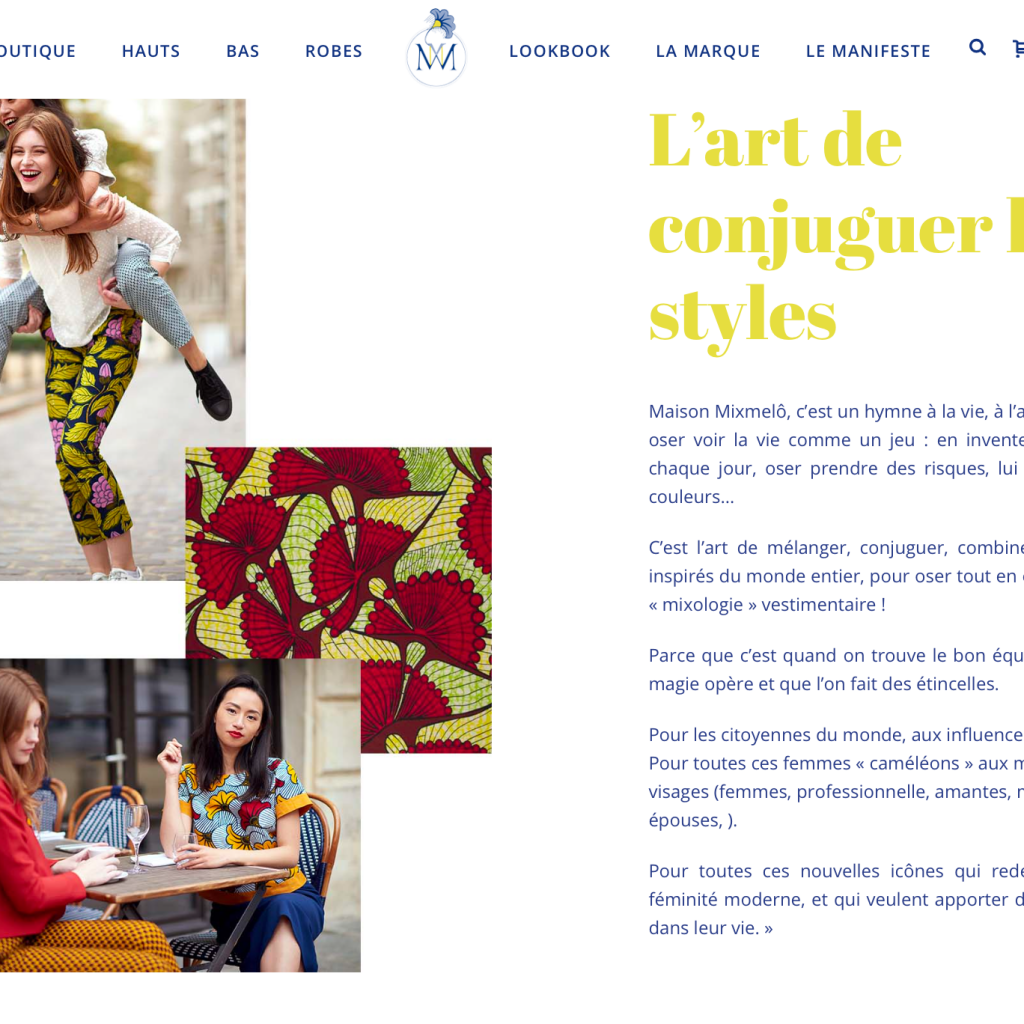Open the Boutique menu item
This screenshot has height=1024, width=1024.
(37, 51)
